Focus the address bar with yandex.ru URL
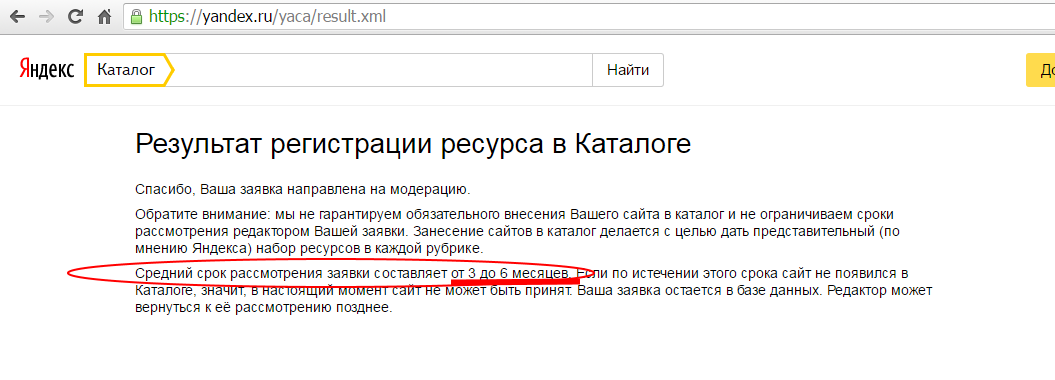The height and width of the screenshot is (380, 1055). tap(589, 16)
